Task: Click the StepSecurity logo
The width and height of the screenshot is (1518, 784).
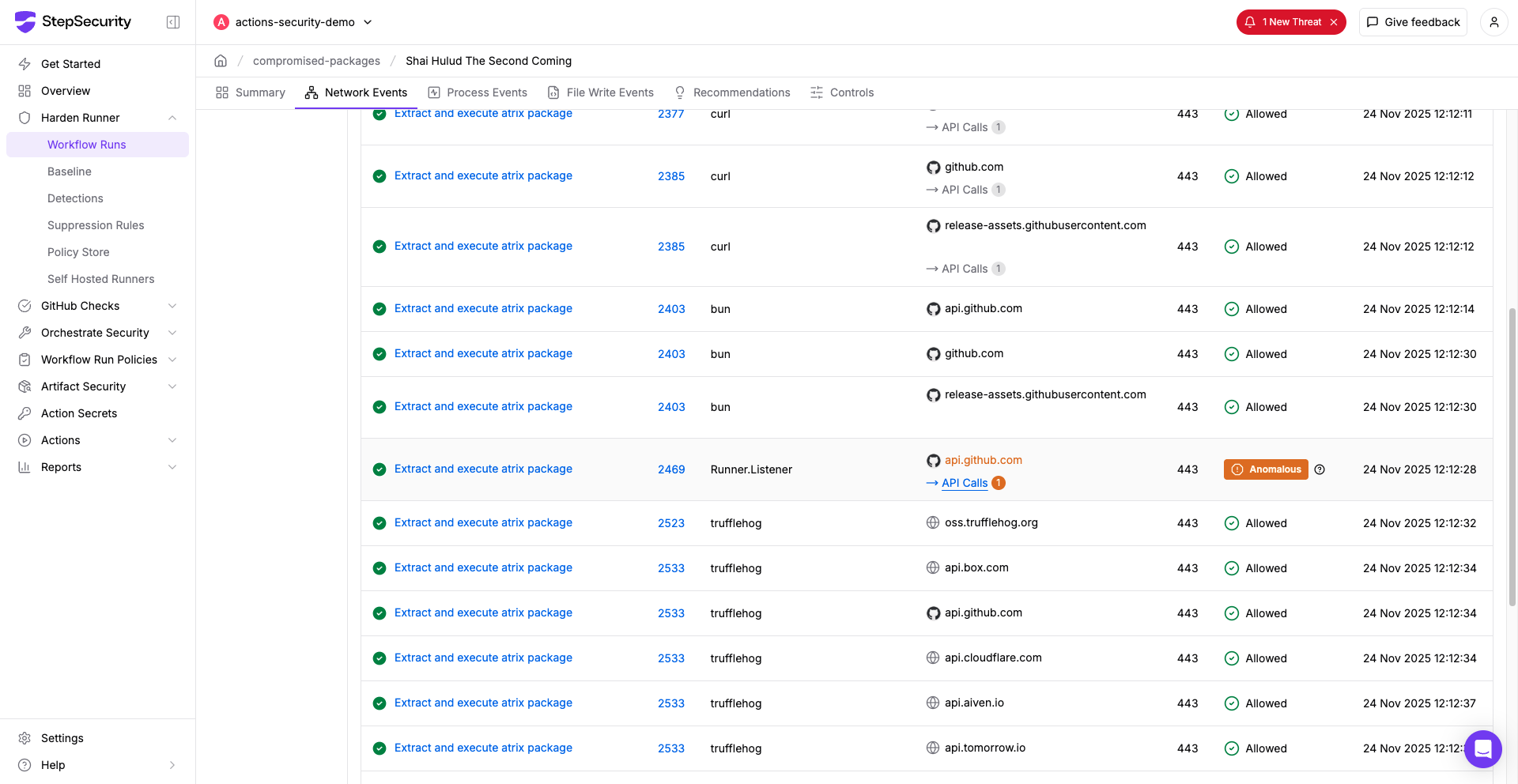Action: point(73,22)
